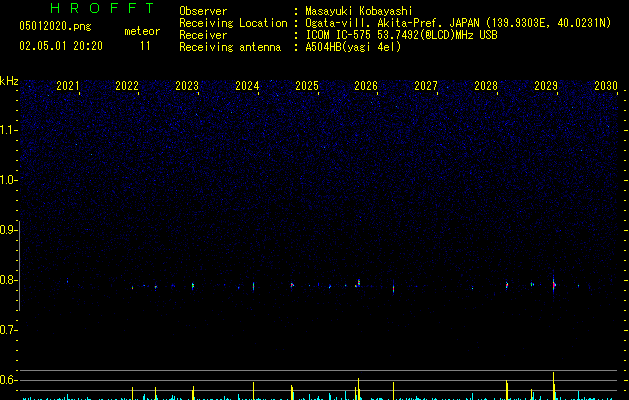Click the 2030 time axis marker
Viewport: 629px width, 400px height.
(x=606, y=86)
